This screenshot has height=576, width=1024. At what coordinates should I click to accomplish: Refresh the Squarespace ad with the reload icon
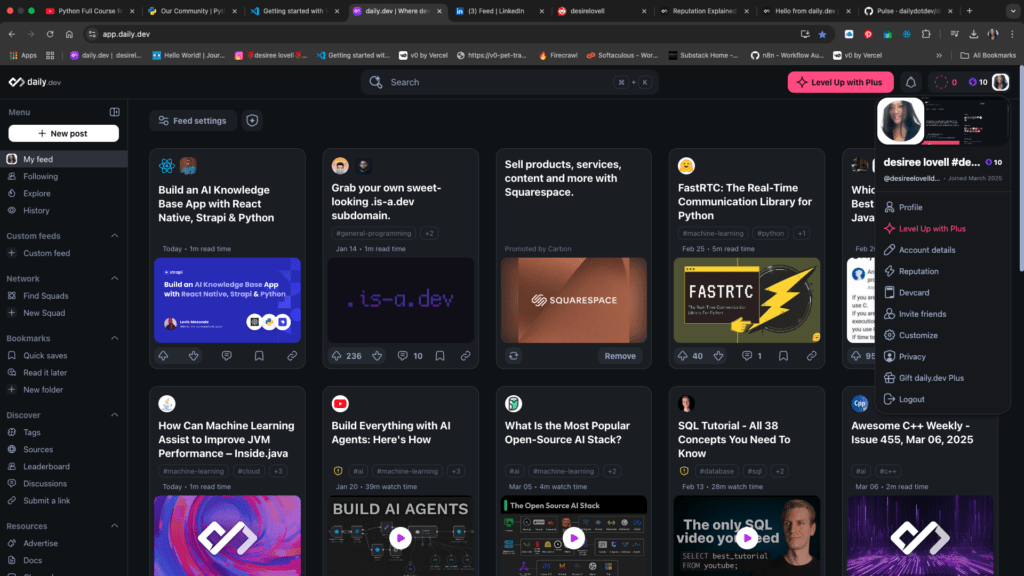point(514,356)
